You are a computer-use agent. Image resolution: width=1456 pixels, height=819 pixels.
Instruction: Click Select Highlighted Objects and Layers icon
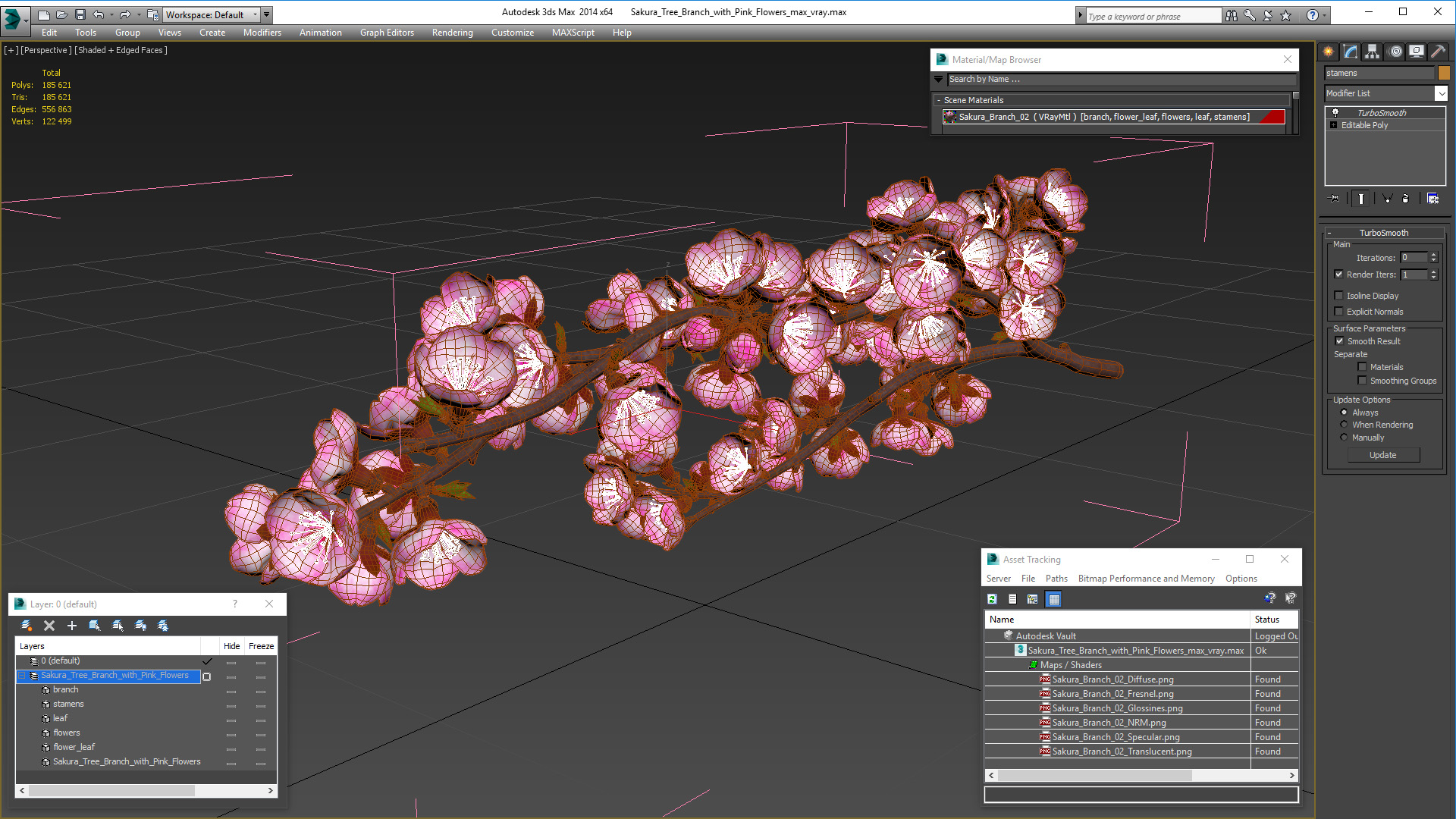[x=95, y=626]
